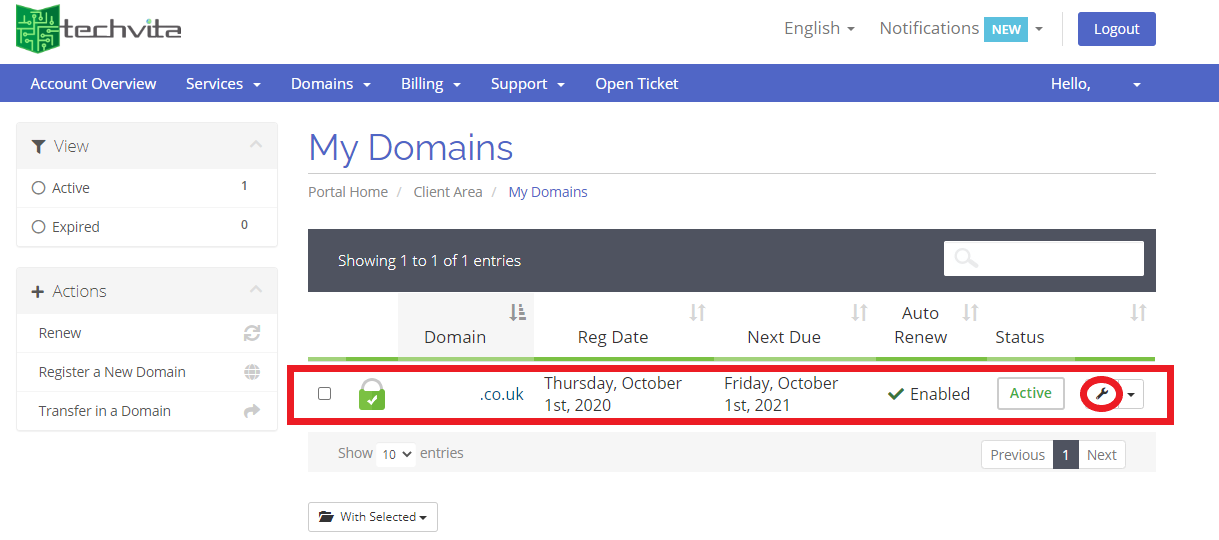Collapse the Actions panel chevron
The image size is (1219, 540).
[256, 290]
